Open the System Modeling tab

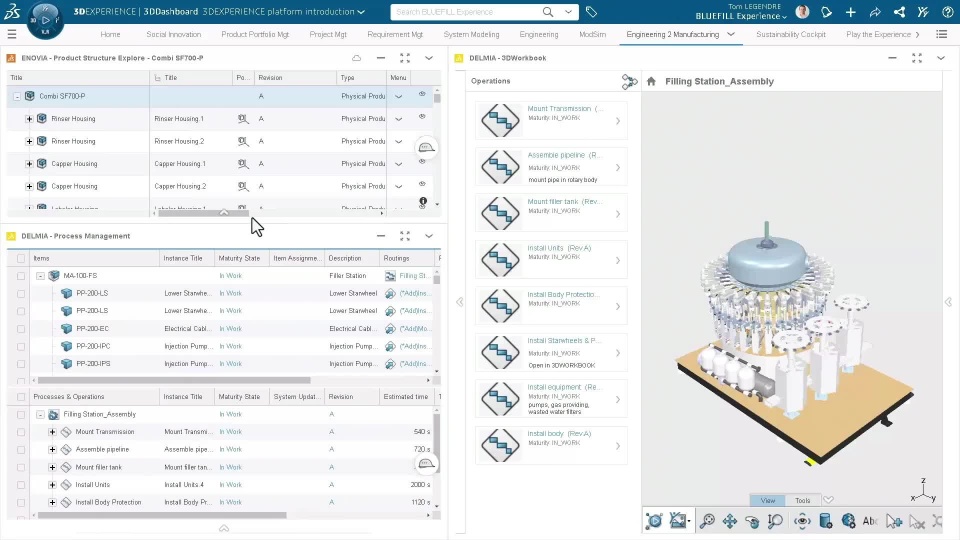click(x=471, y=34)
